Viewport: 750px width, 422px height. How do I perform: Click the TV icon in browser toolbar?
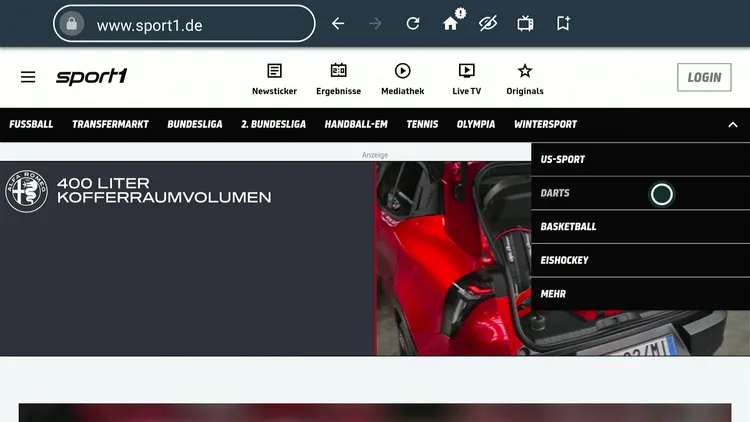pyautogui.click(x=525, y=23)
